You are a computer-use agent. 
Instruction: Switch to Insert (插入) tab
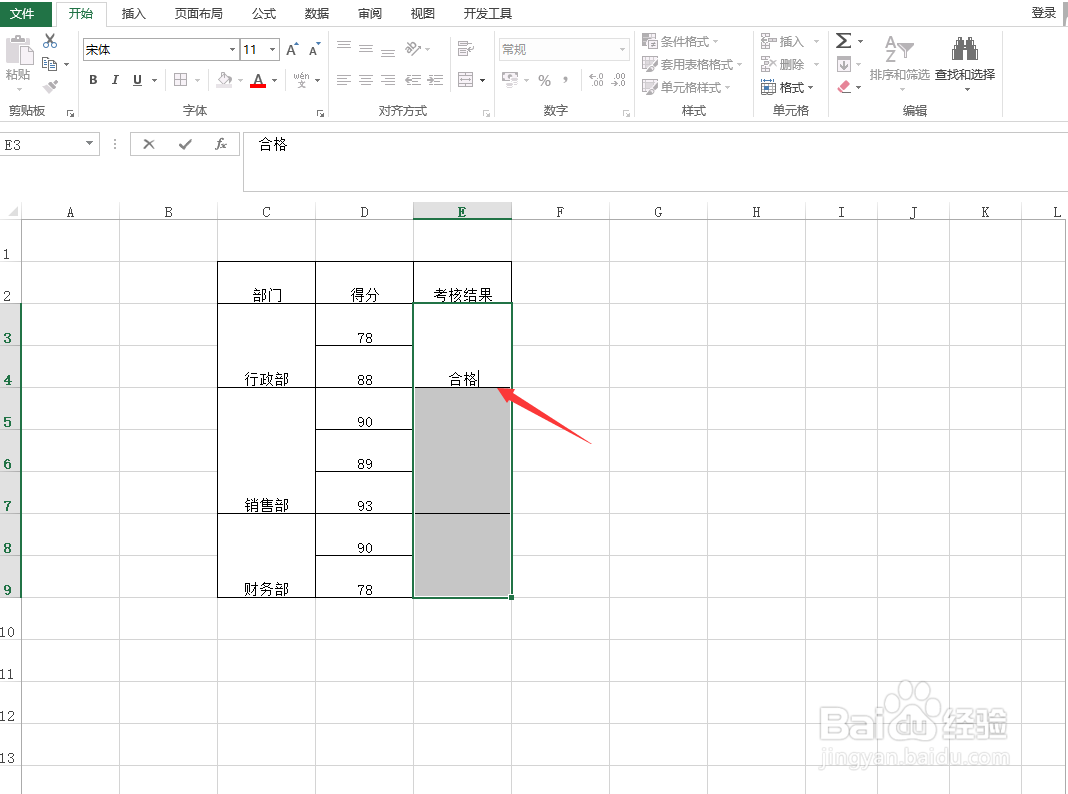pos(134,14)
